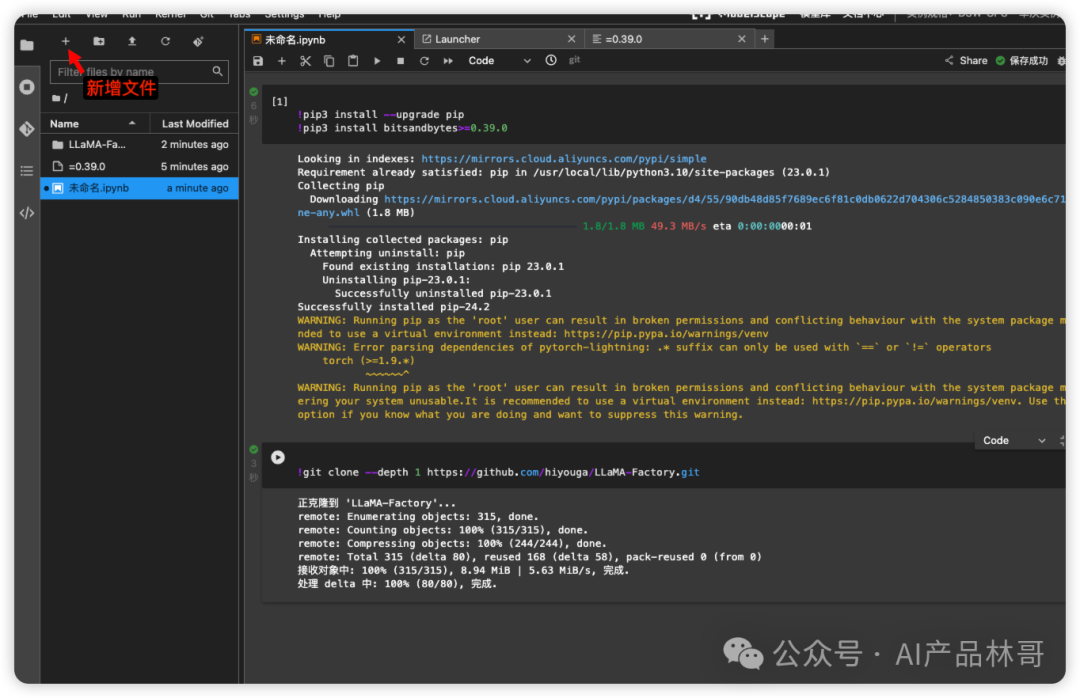Sort files by the Last Modified column

click(195, 123)
